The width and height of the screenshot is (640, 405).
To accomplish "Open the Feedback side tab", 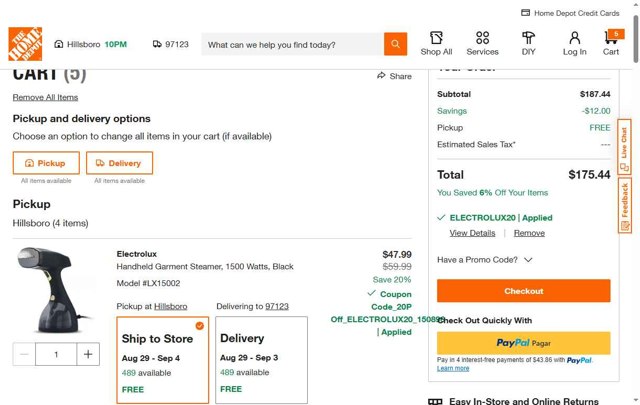I will coord(624,205).
